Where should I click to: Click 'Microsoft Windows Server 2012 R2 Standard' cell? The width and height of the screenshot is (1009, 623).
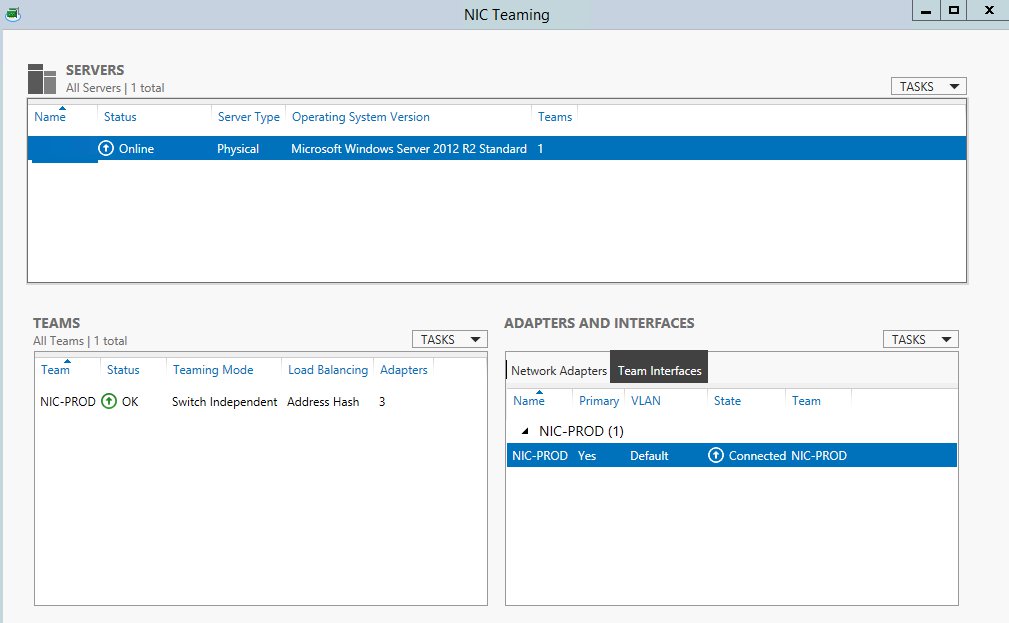pos(409,149)
